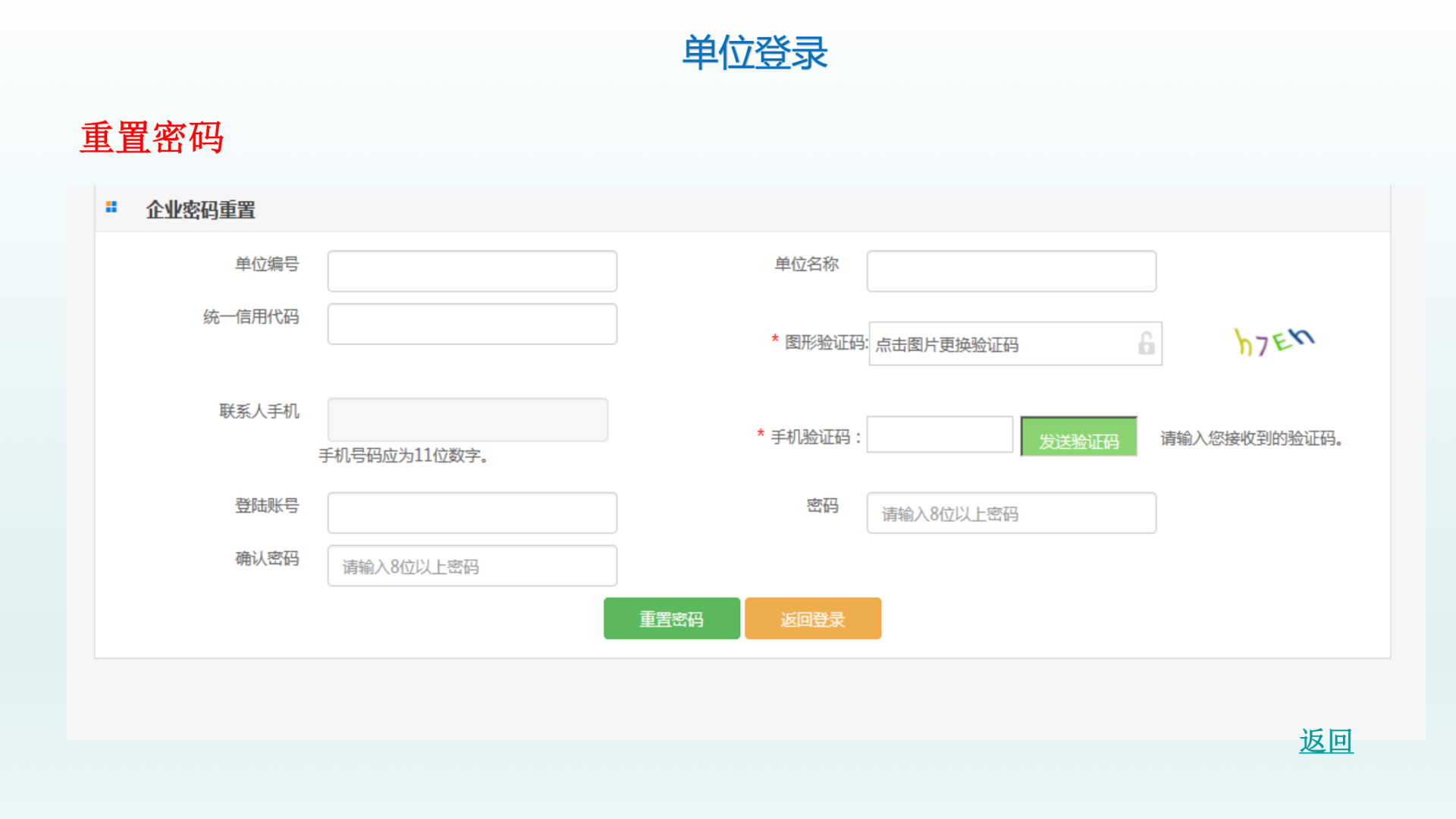The height and width of the screenshot is (819, 1456).
Task: Click the 企业密码重置 panel header
Action: (200, 210)
